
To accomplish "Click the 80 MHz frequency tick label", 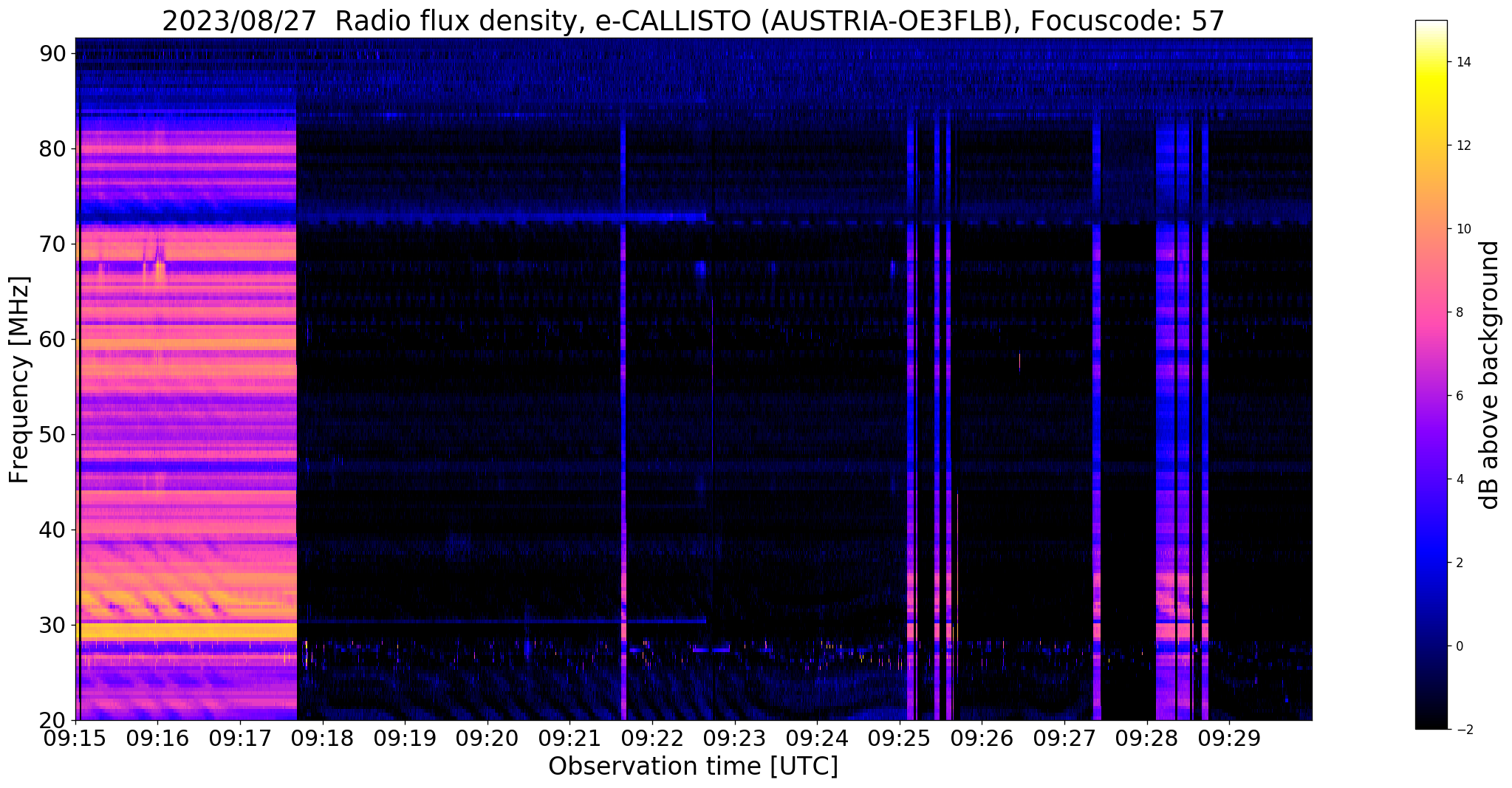I will [x=52, y=149].
